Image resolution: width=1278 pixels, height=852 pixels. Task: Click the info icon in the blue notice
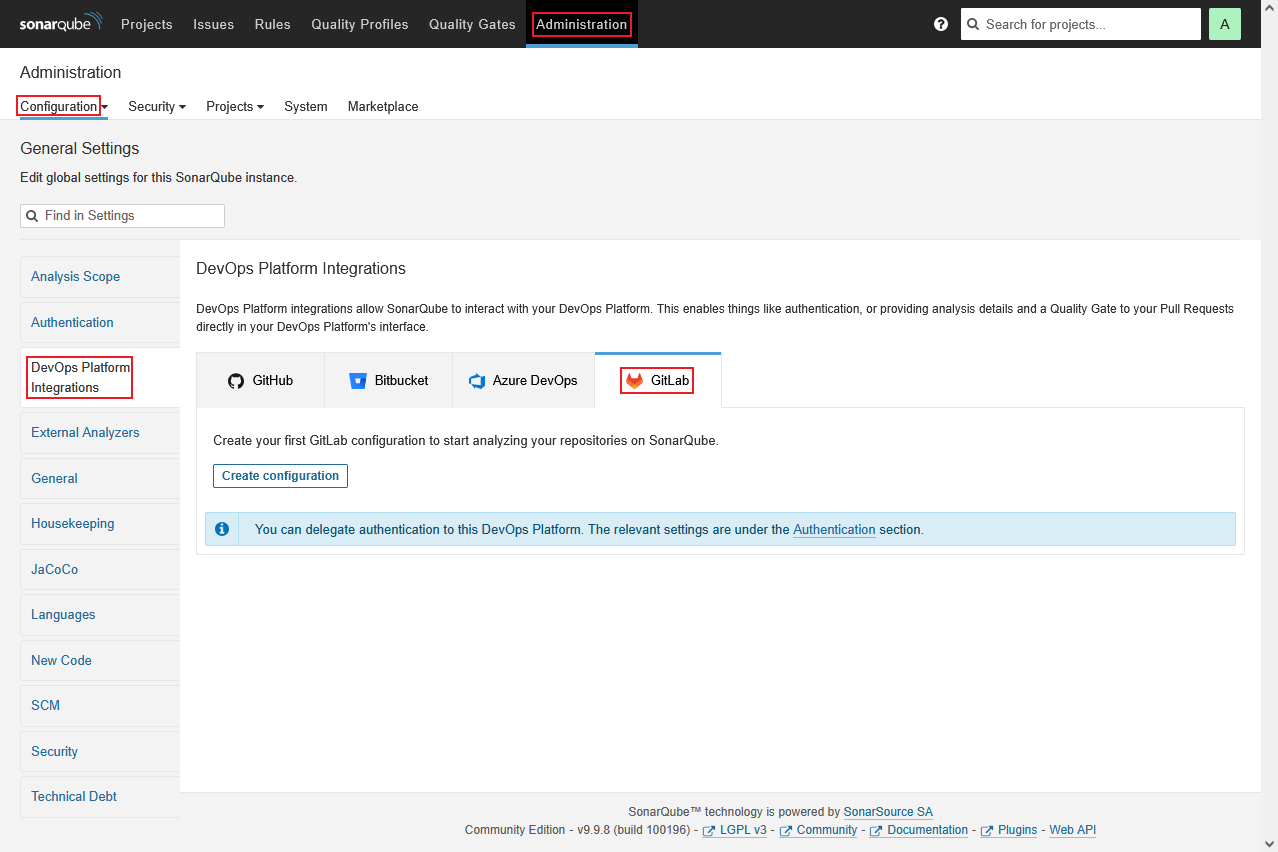[x=222, y=529]
